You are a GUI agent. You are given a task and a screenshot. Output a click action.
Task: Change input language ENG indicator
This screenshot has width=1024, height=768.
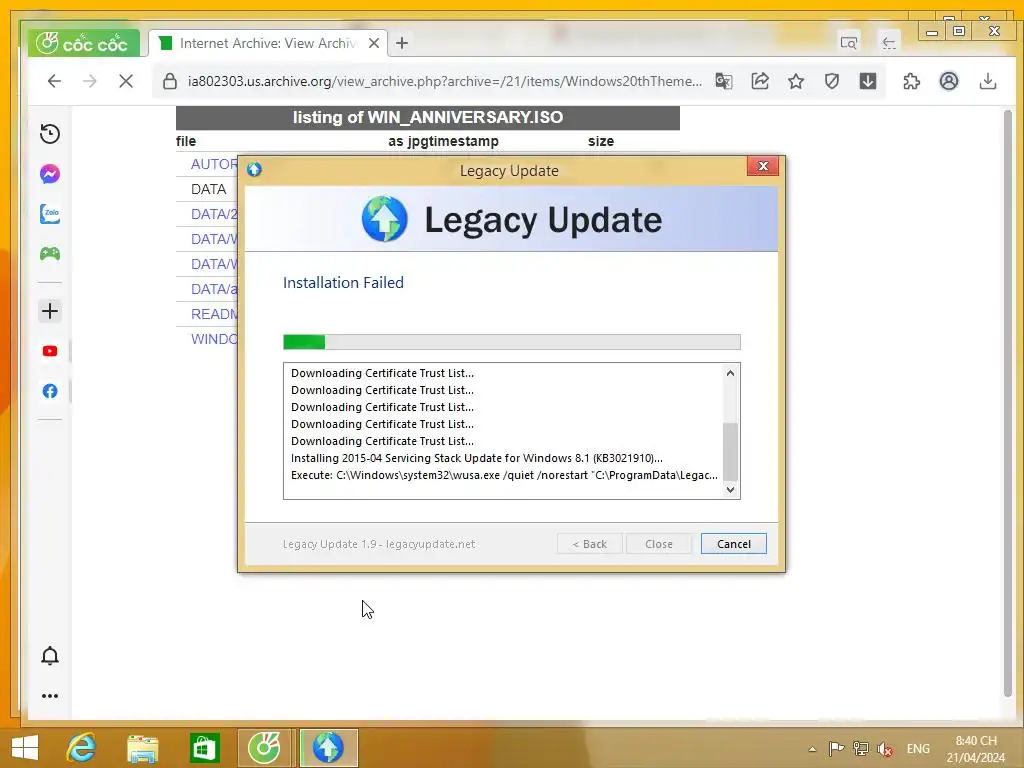(x=918, y=748)
